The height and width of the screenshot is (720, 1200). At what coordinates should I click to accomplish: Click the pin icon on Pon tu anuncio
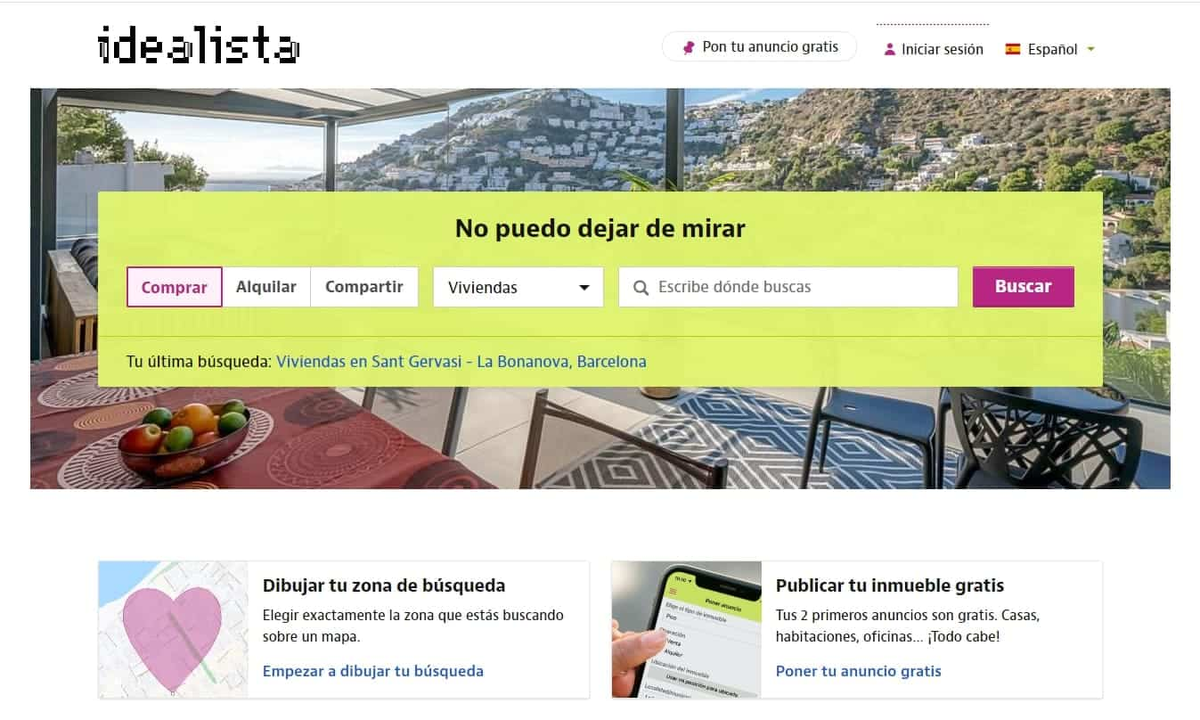688,47
